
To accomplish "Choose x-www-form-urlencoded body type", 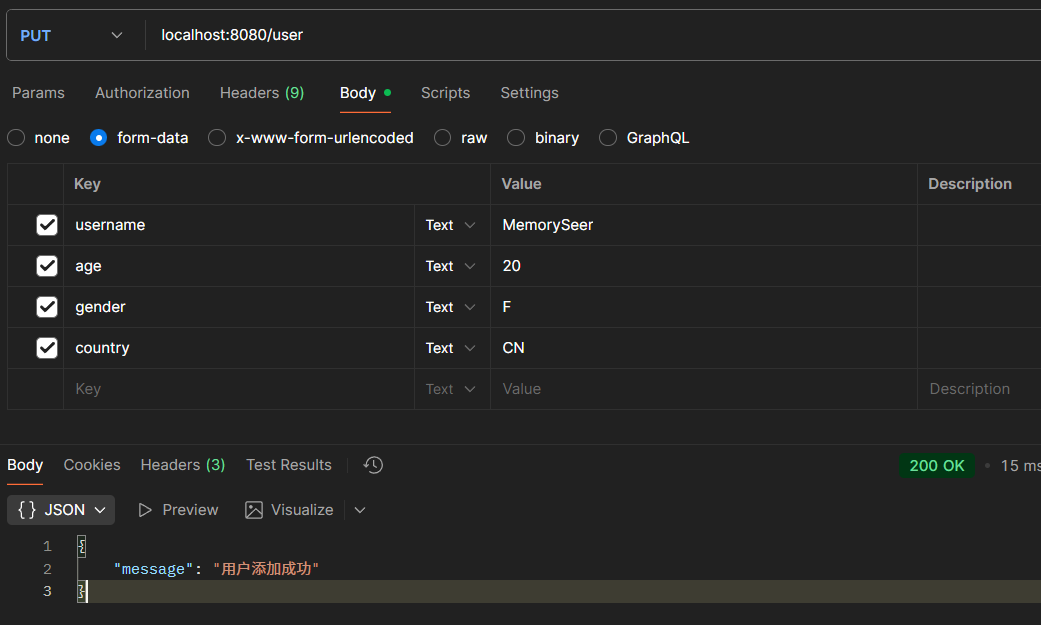I will tap(217, 138).
